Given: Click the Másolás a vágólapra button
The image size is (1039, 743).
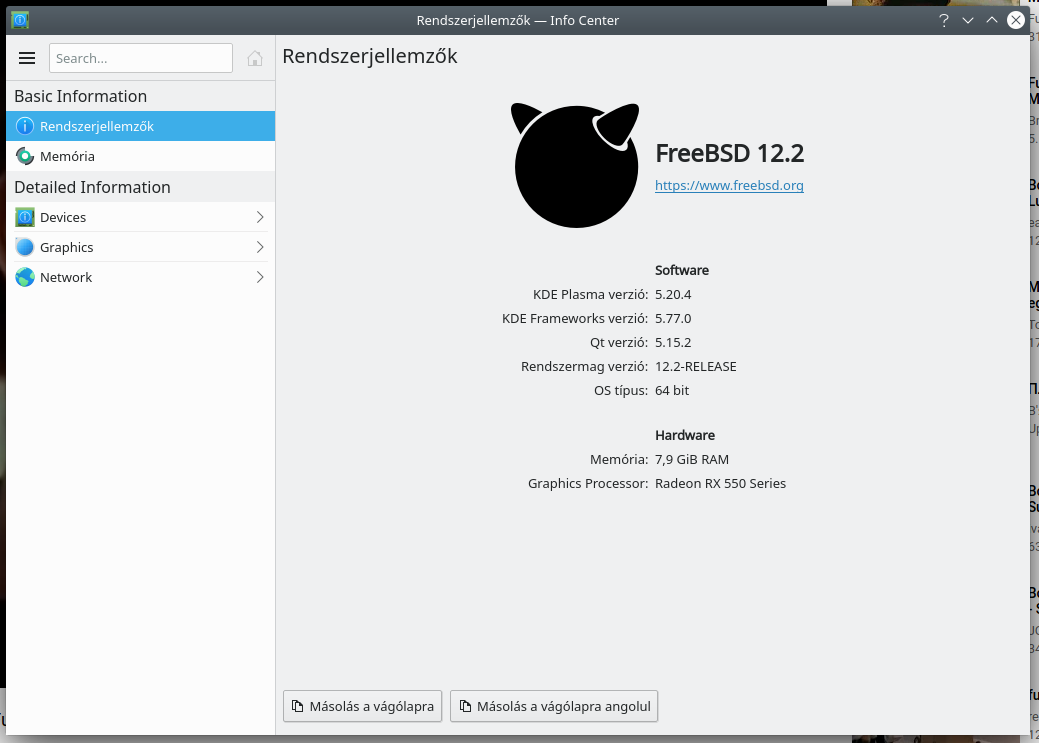Looking at the screenshot, I should point(362,706).
